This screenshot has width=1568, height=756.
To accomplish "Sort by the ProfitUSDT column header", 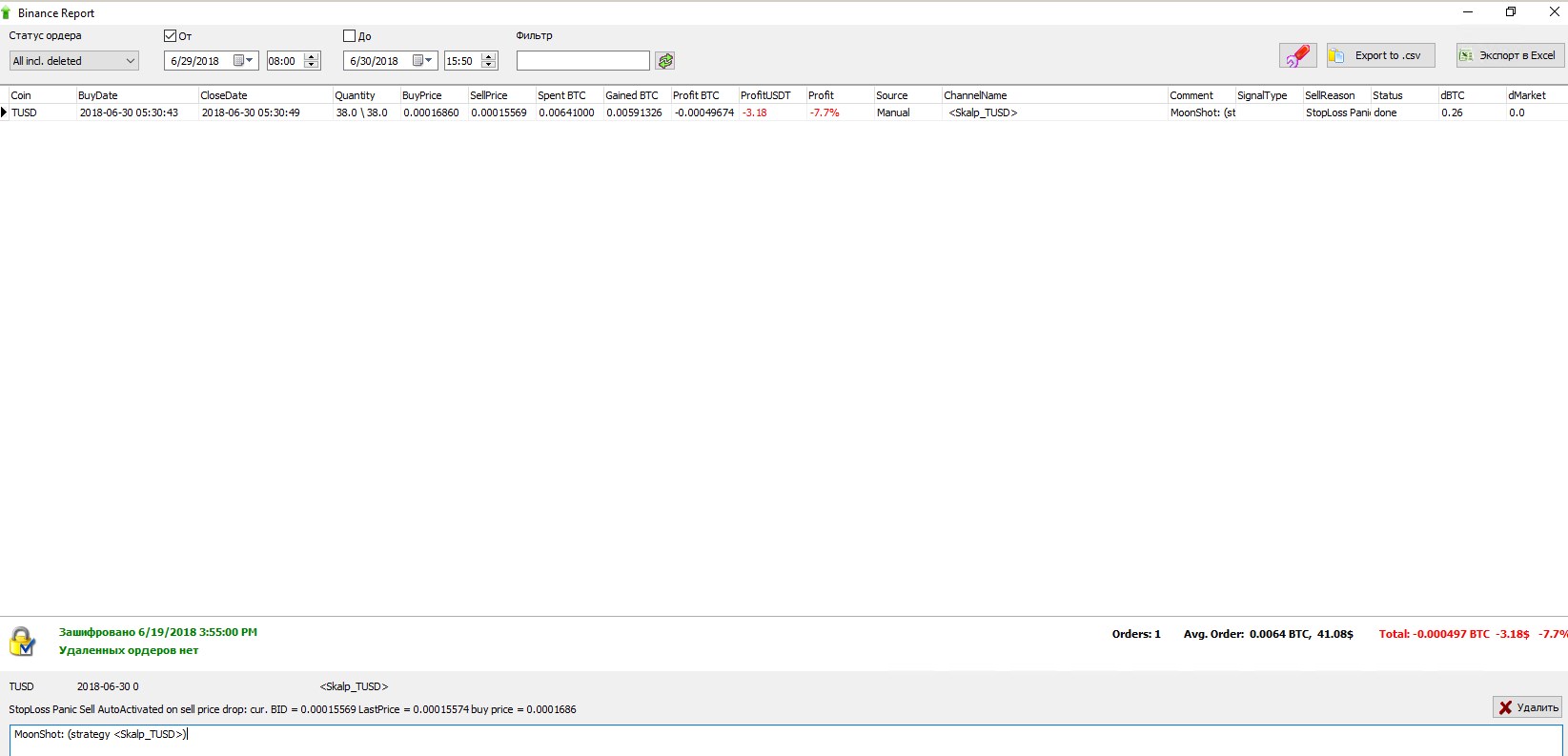I will [x=772, y=95].
